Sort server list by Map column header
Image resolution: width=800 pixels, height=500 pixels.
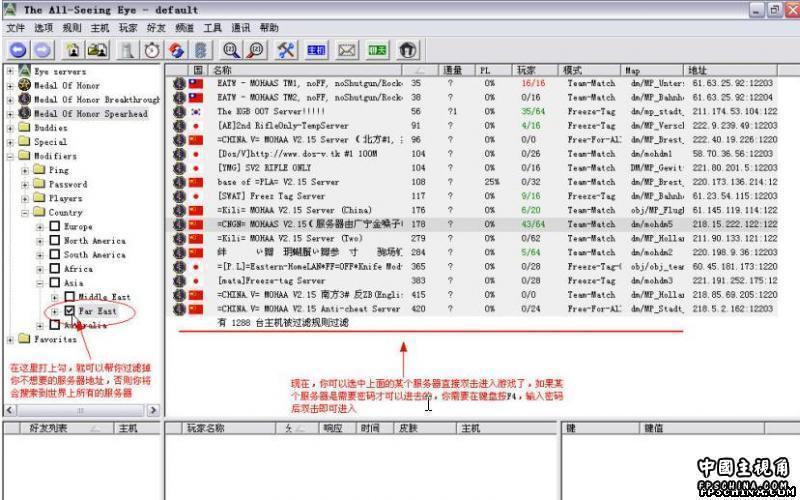[x=652, y=70]
